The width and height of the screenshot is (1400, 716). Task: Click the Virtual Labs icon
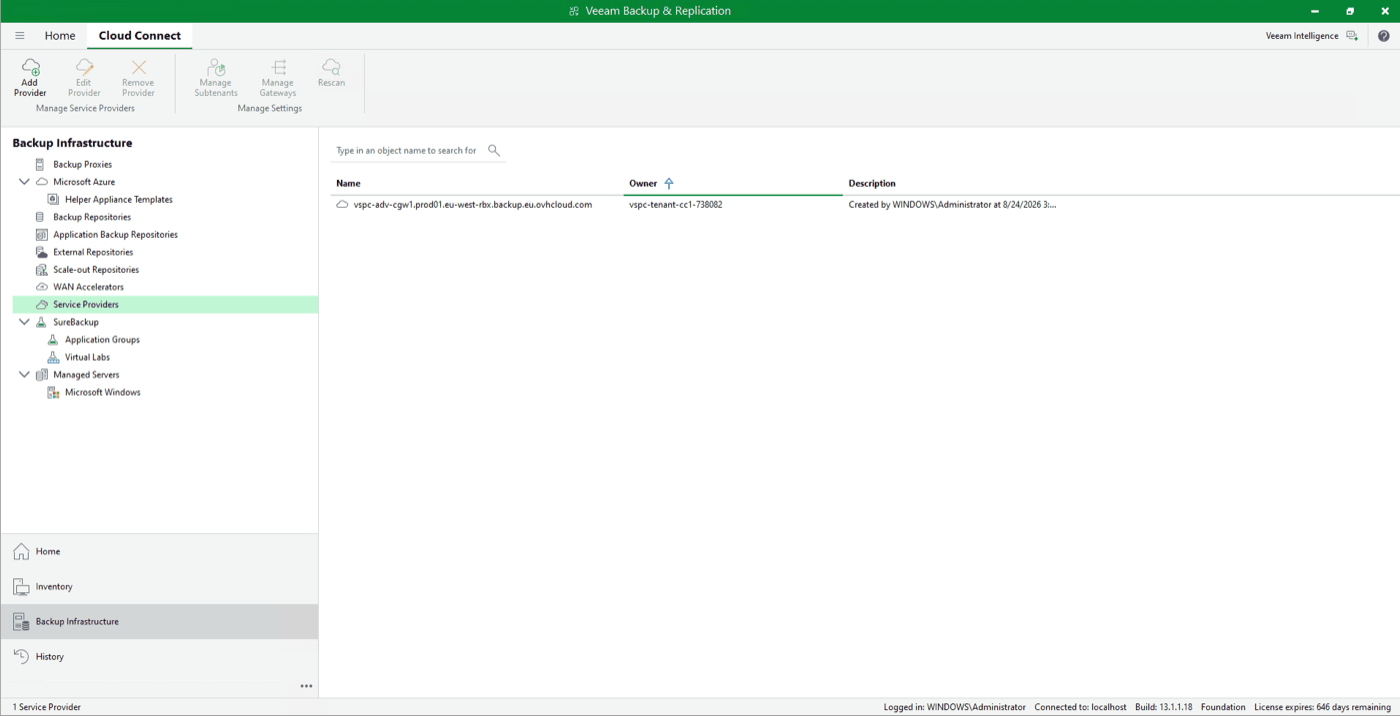coord(54,357)
